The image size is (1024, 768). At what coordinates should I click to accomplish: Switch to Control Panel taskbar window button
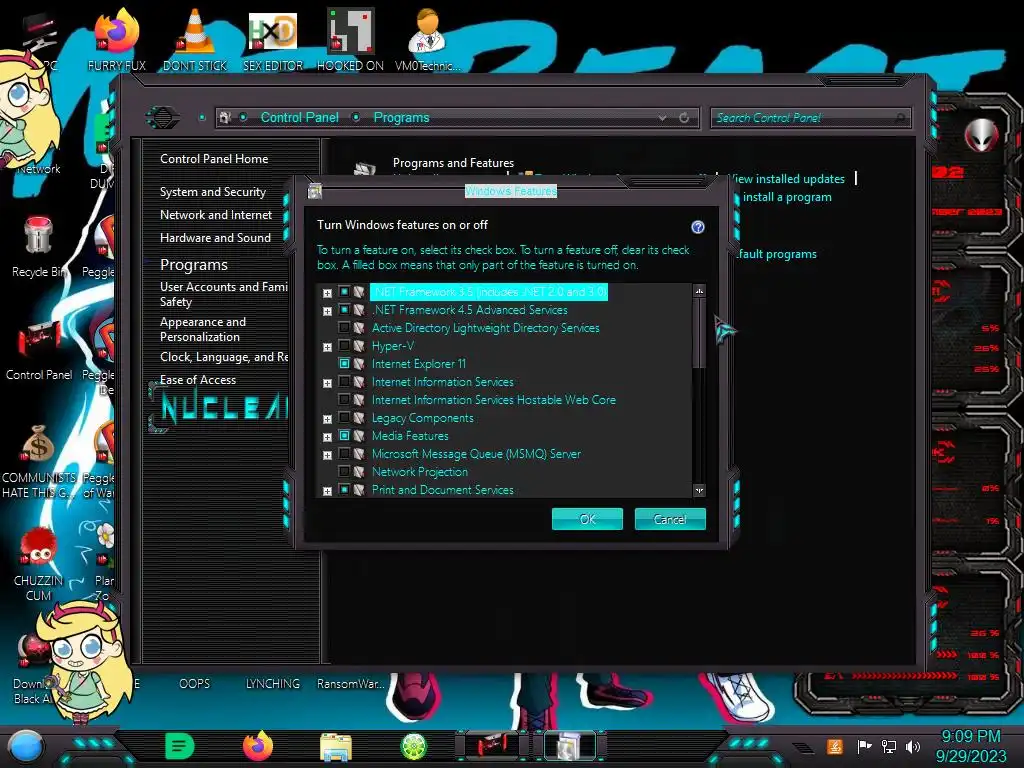click(491, 746)
